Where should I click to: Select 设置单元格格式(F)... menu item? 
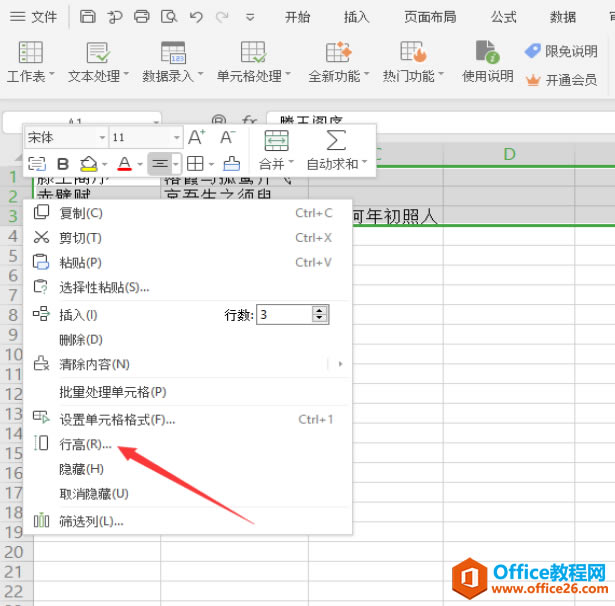coord(187,420)
